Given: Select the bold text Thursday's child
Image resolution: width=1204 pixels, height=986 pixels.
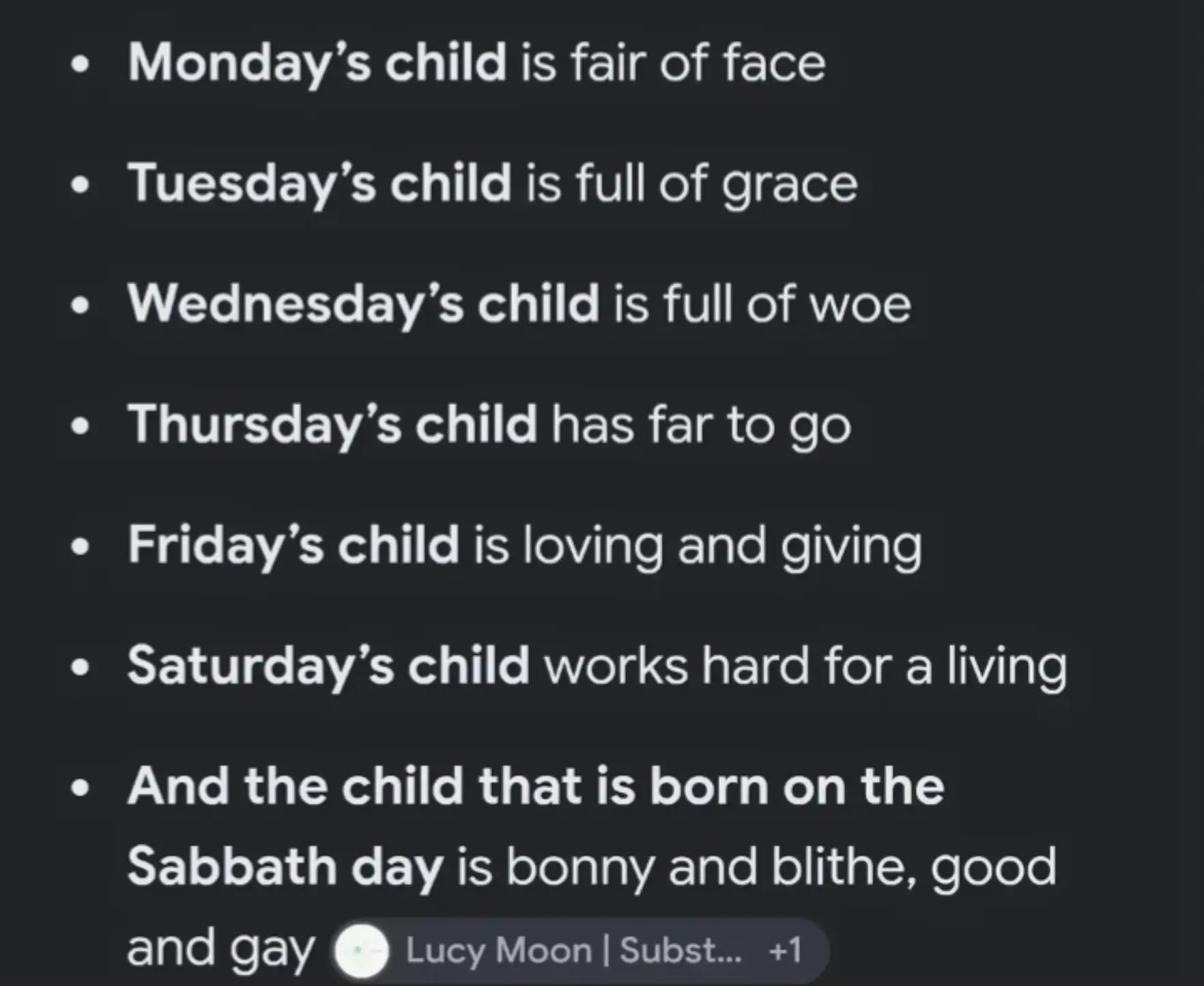Looking at the screenshot, I should pos(333,425).
